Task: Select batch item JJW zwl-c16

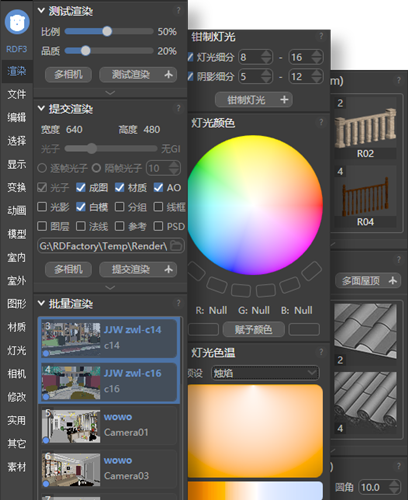Action: pyautogui.click(x=109, y=382)
